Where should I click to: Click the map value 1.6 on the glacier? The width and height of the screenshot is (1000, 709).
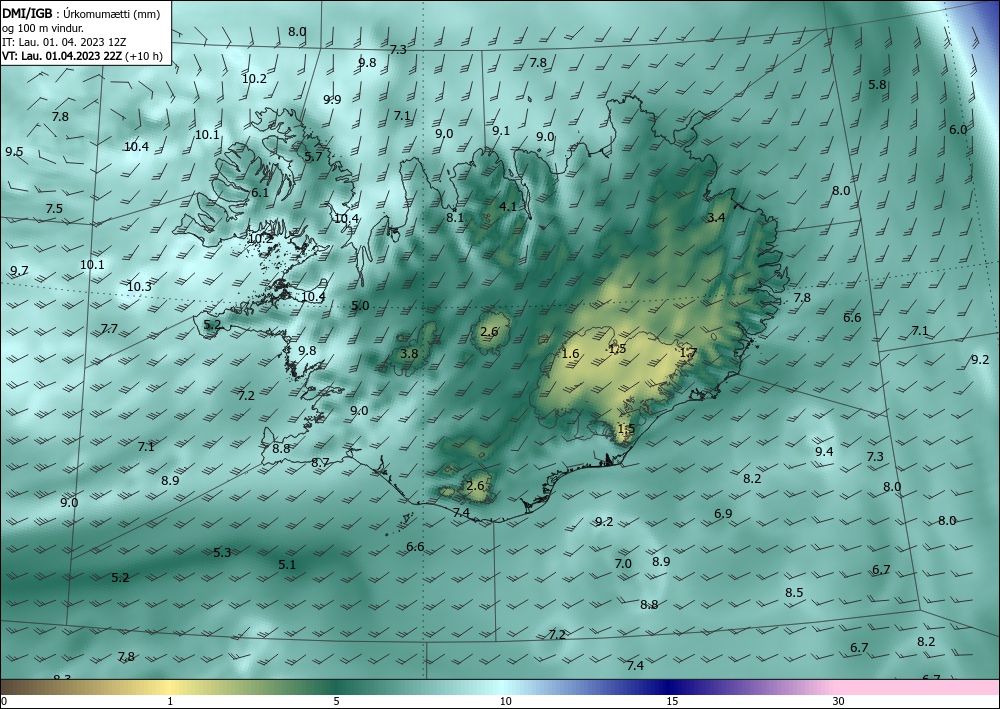coord(570,354)
